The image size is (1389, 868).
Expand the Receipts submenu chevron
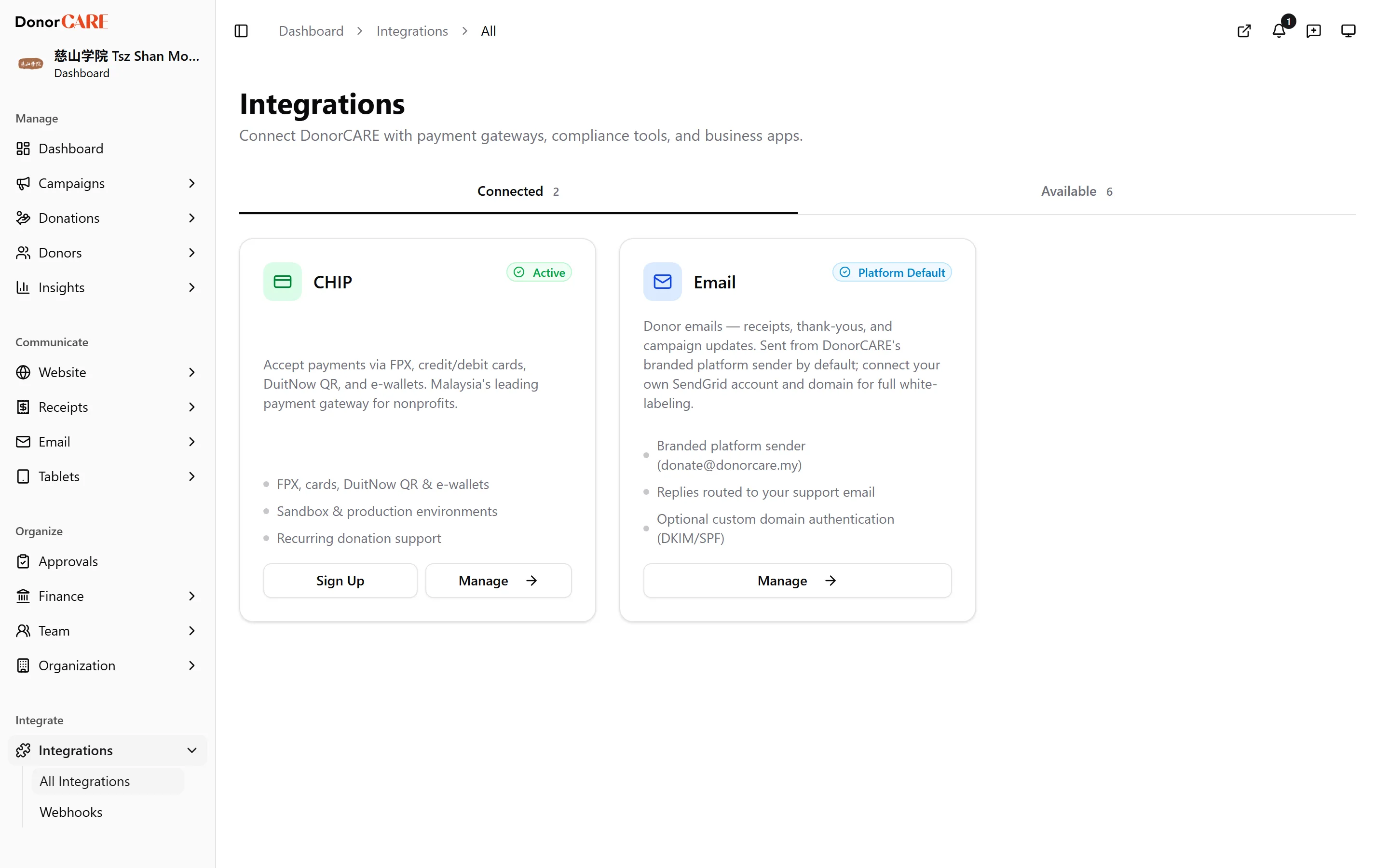pos(191,407)
